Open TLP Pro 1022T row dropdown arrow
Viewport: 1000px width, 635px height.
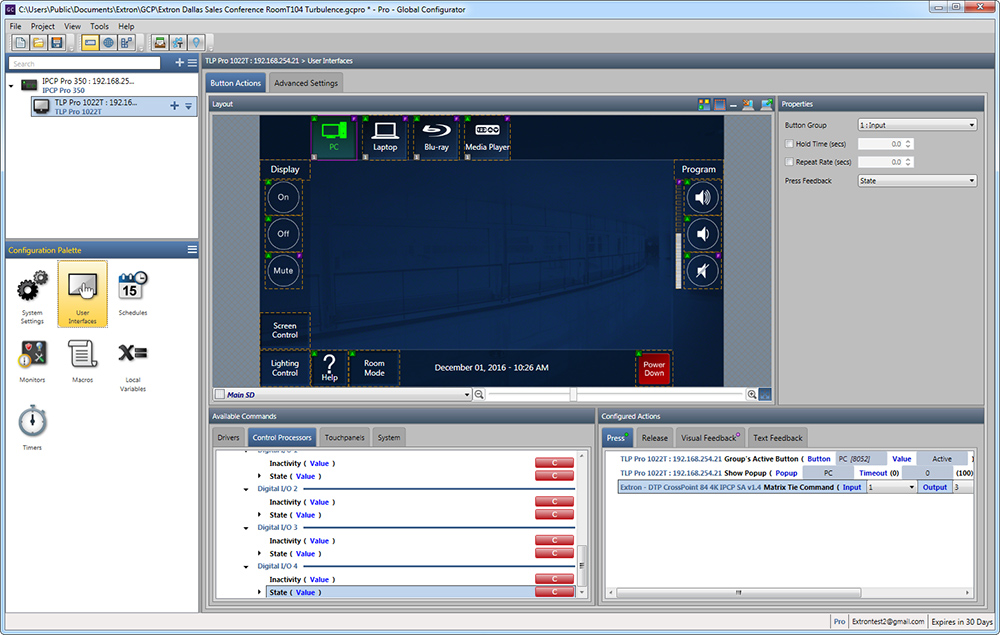pos(189,106)
